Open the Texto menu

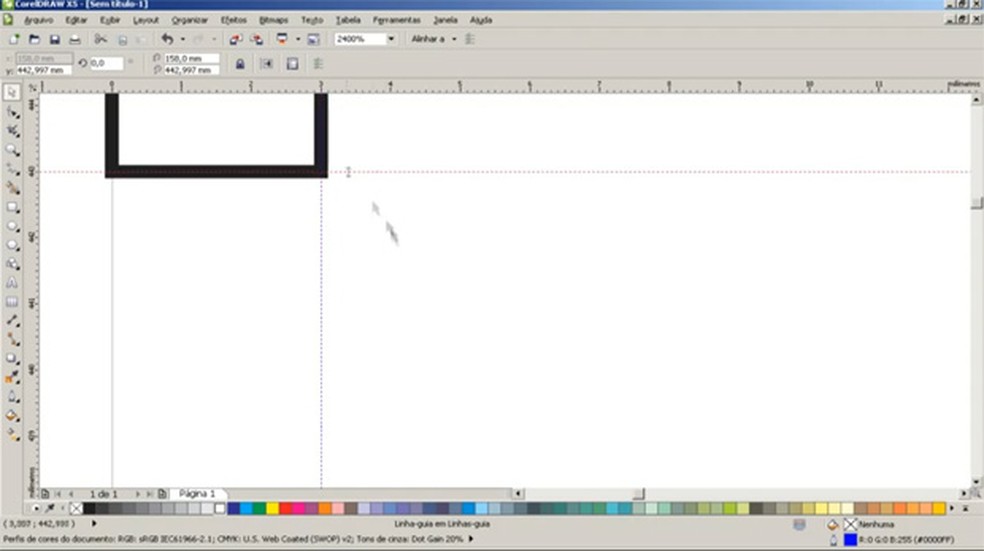pyautogui.click(x=312, y=20)
